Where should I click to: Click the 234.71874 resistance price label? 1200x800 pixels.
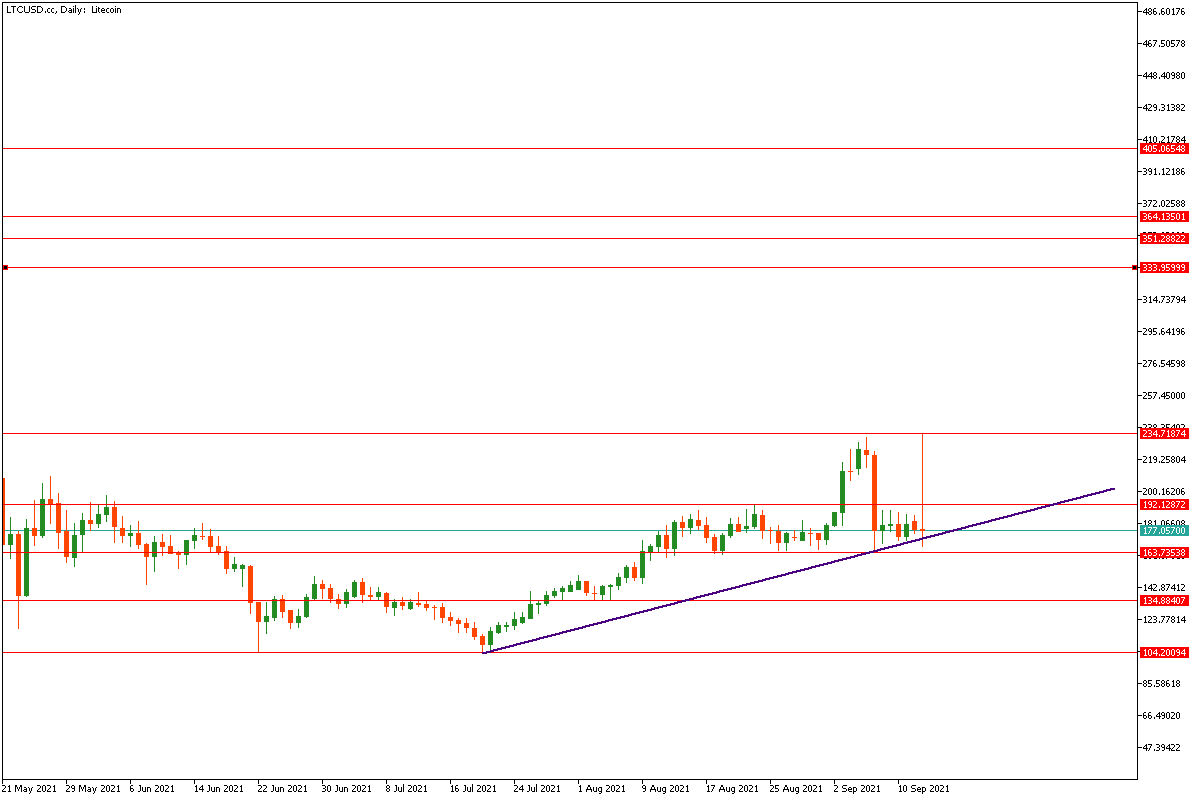click(1164, 433)
